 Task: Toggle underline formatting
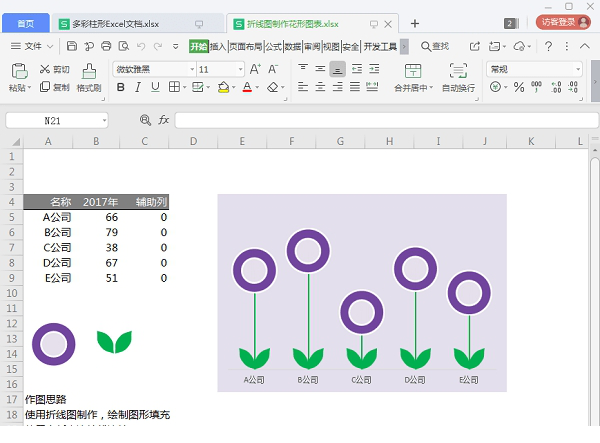[x=156, y=88]
